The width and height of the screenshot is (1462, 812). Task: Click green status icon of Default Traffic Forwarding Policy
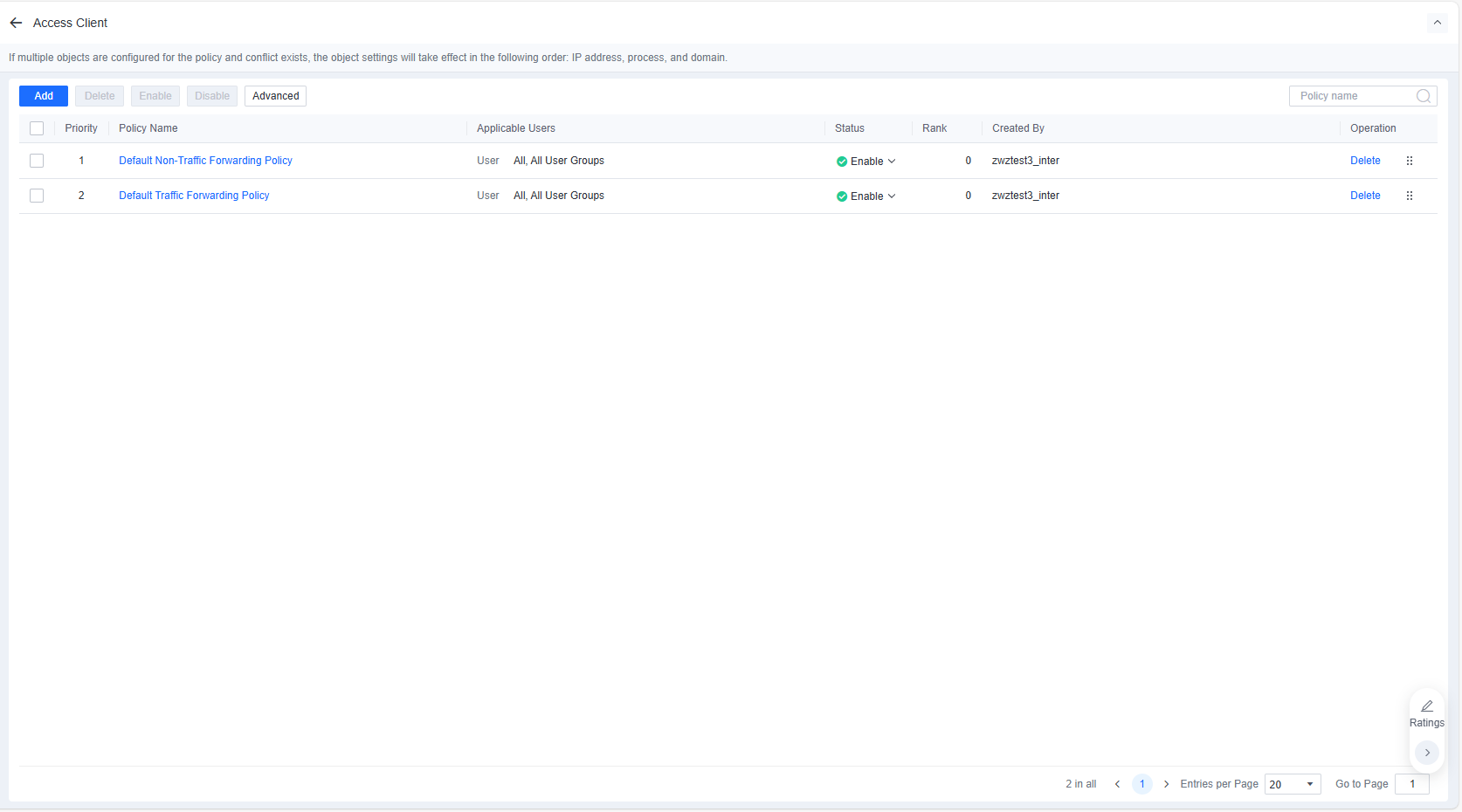pyautogui.click(x=842, y=196)
